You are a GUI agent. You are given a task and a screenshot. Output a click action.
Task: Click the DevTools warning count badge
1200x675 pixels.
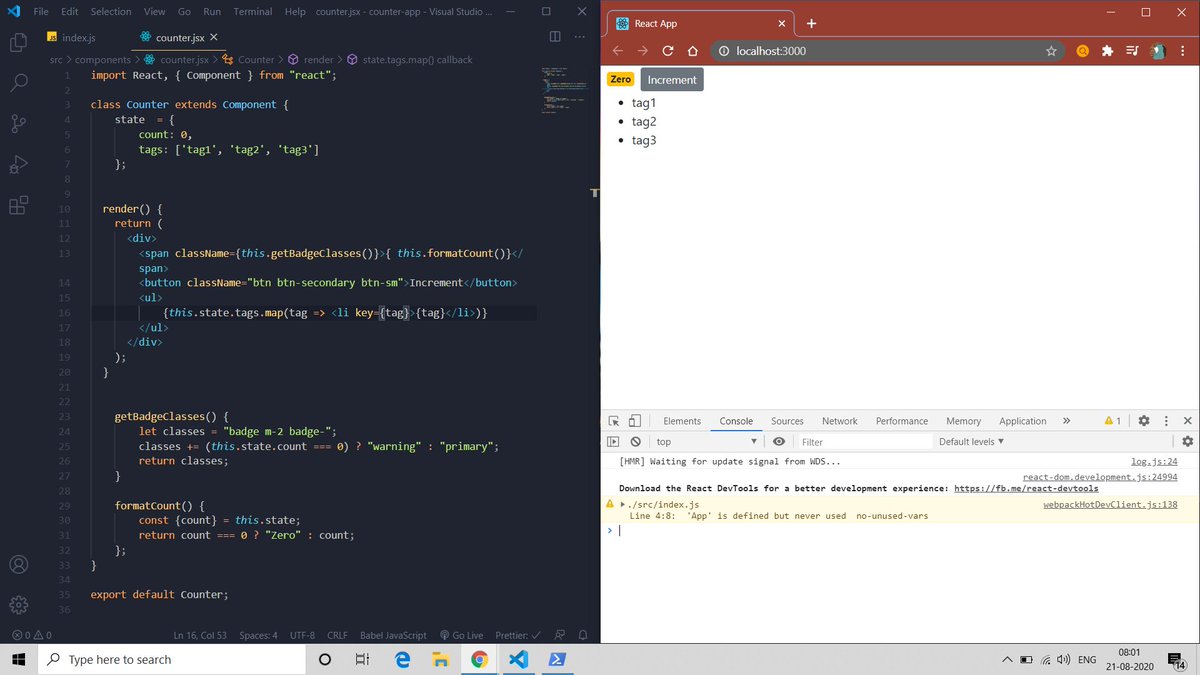[x=1113, y=421]
